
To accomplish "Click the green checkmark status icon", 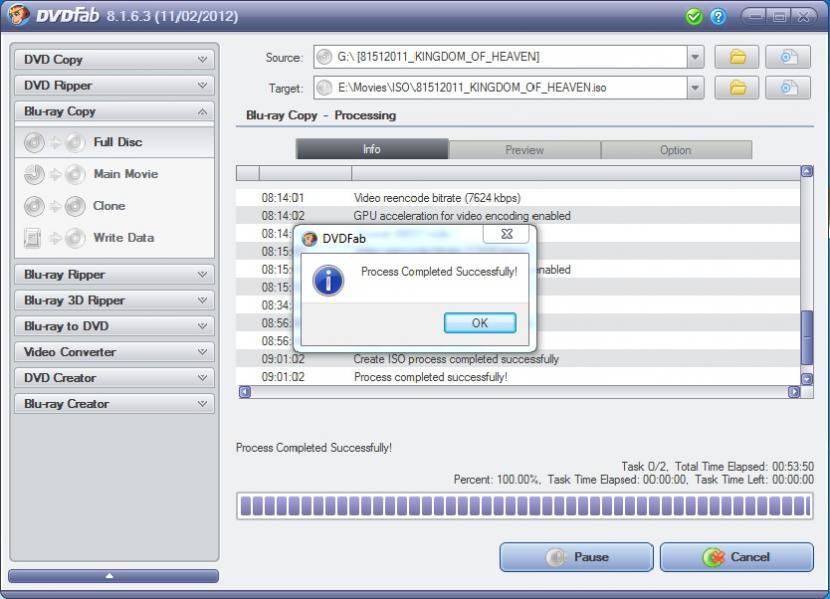I will click(693, 17).
